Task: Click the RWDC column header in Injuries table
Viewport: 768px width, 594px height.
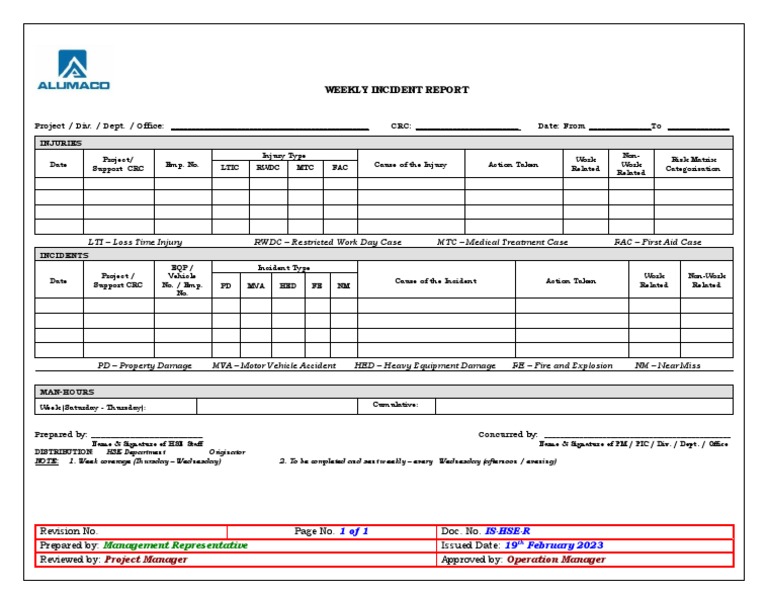Action: (x=268, y=168)
